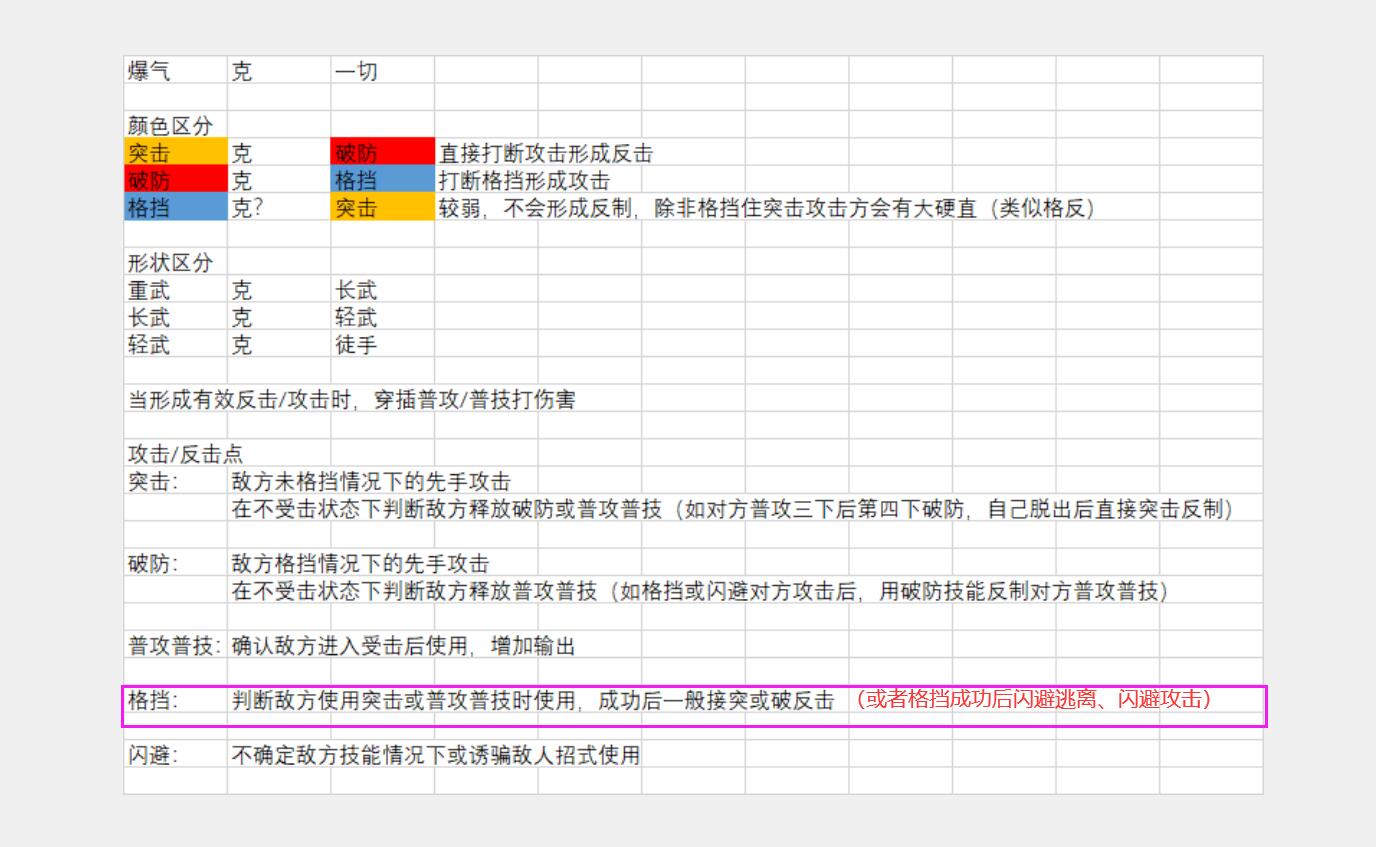Click text mentioning 自己脱出后直接突击反制

pyautogui.click(x=732, y=509)
